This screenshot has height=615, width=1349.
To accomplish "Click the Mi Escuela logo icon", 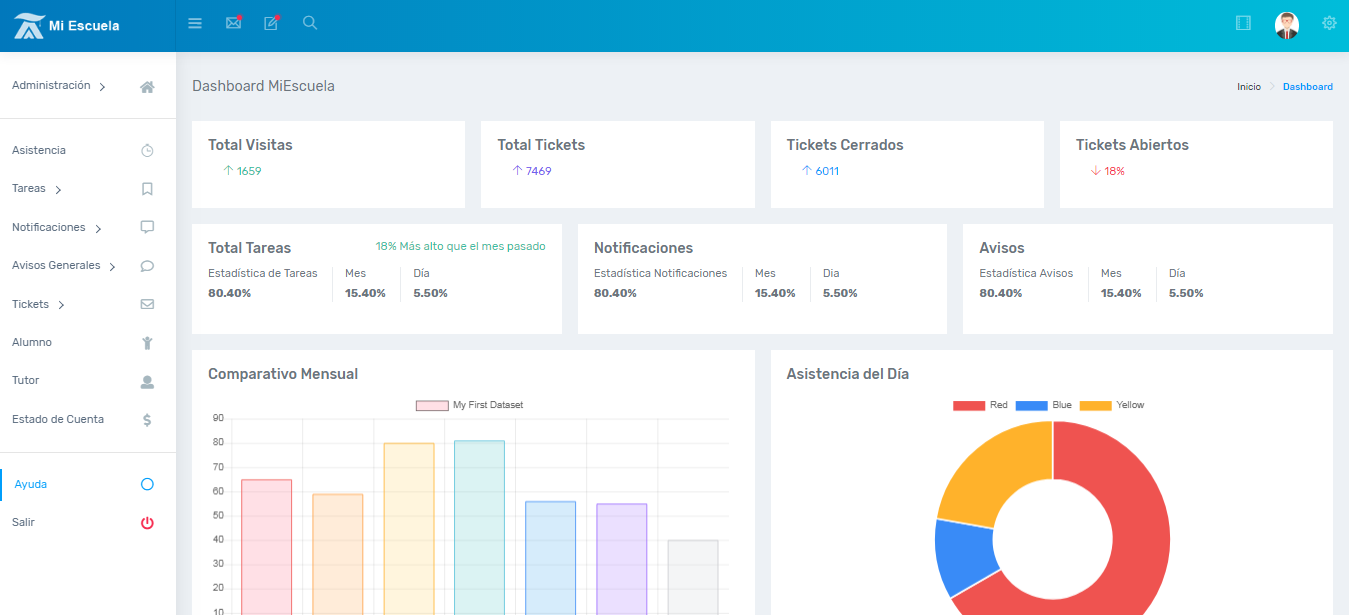I will point(28,25).
